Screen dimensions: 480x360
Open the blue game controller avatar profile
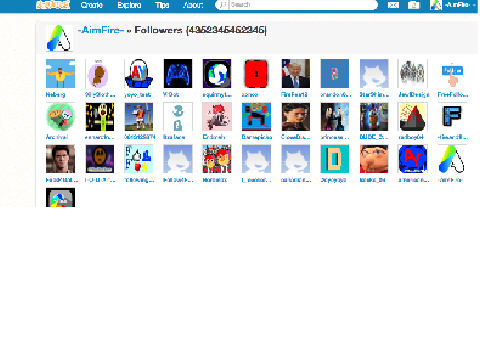178,73
